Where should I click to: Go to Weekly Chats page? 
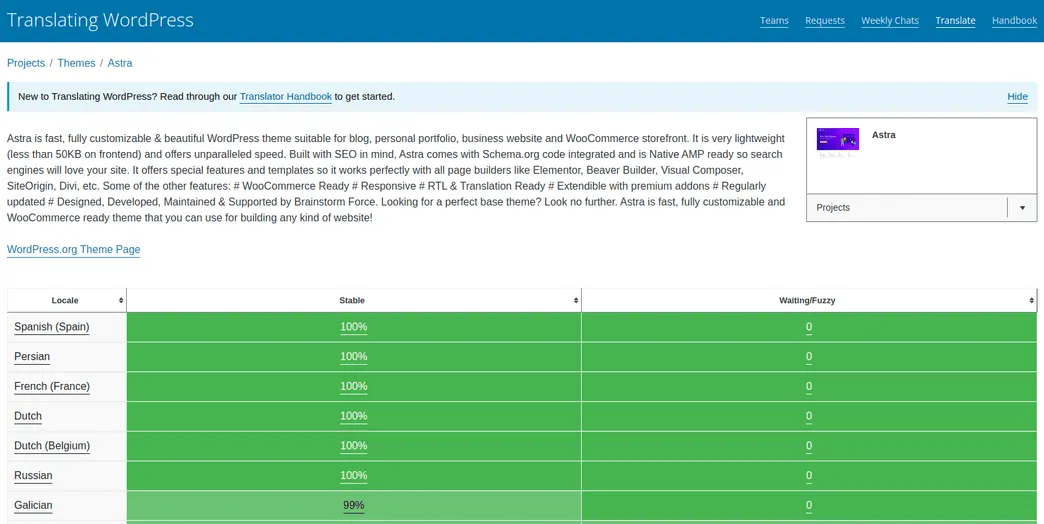tap(890, 21)
